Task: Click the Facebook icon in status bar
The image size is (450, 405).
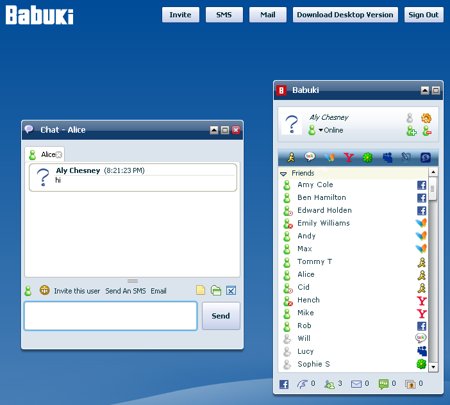Action: [284, 384]
